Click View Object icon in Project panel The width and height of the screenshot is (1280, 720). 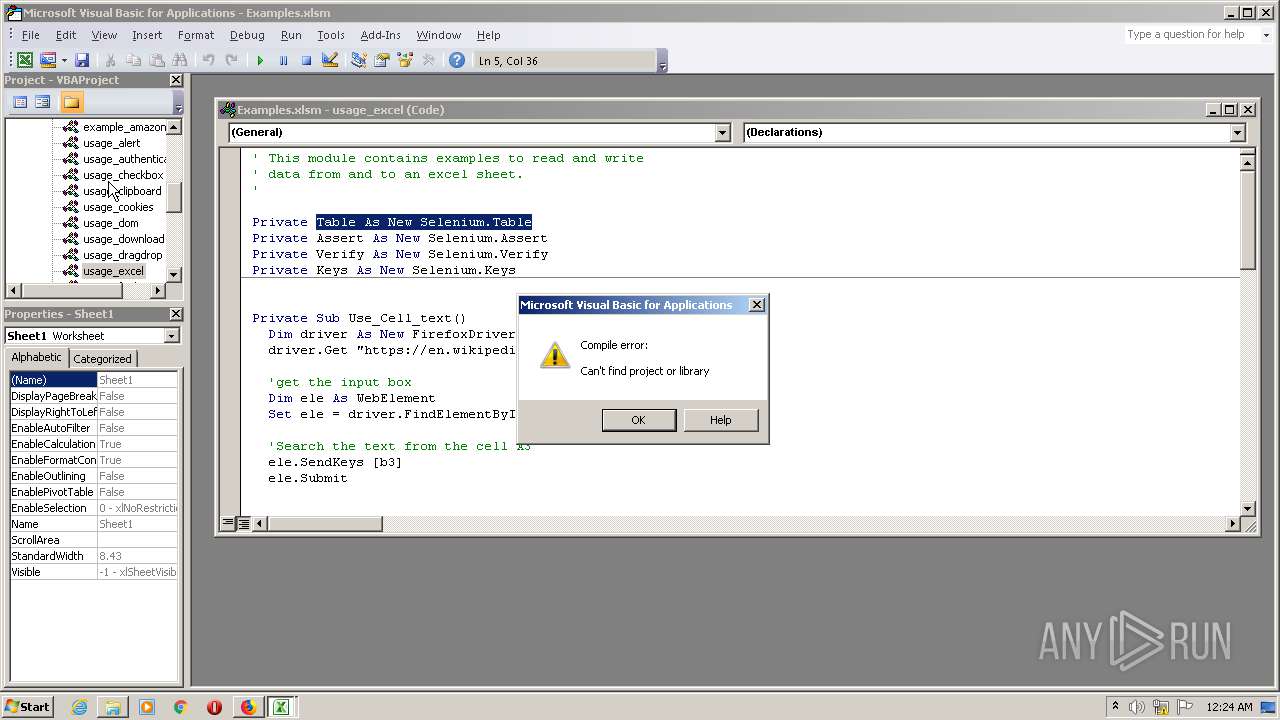click(43, 102)
